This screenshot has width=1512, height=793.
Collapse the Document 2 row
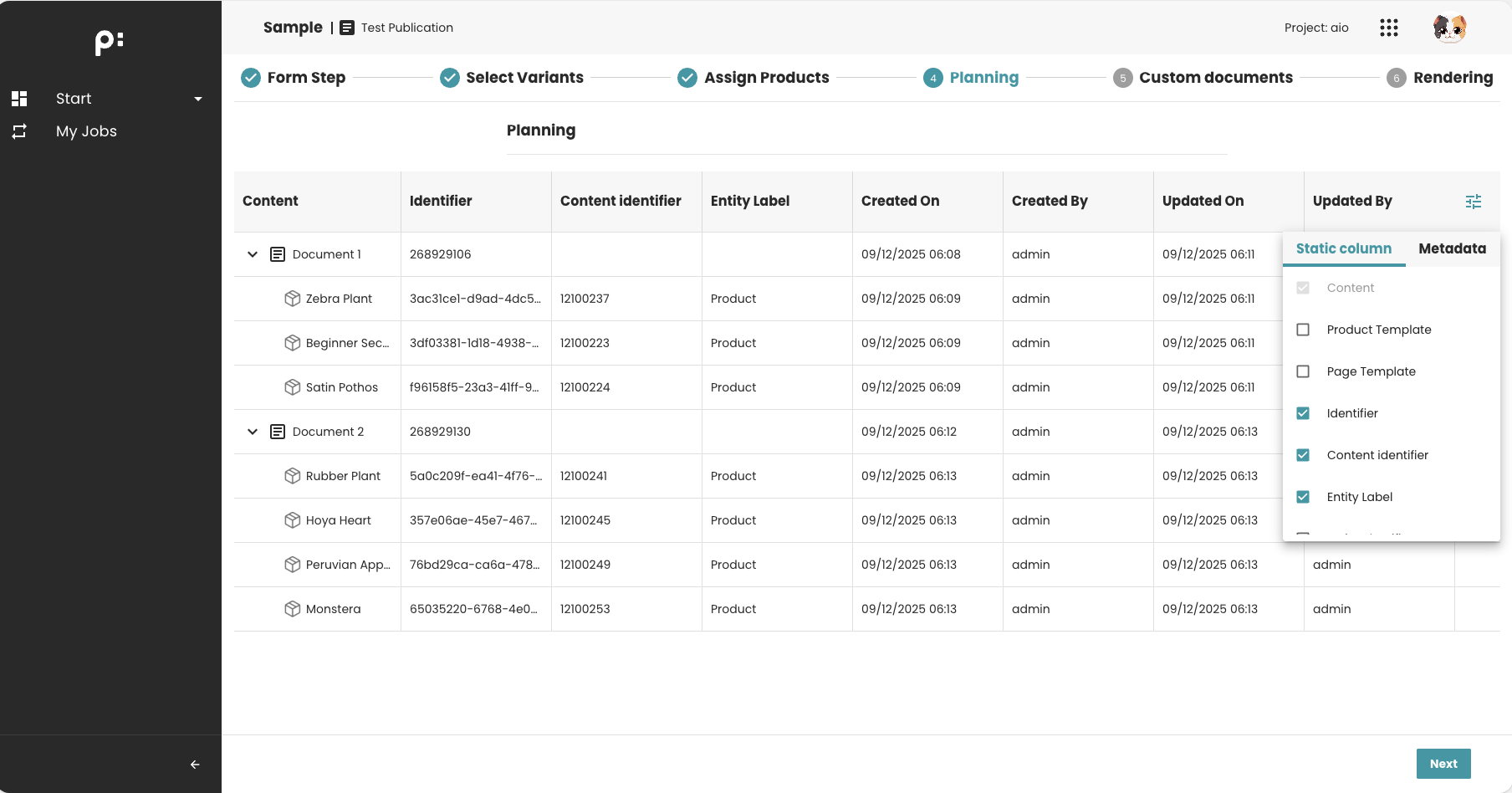click(x=253, y=432)
